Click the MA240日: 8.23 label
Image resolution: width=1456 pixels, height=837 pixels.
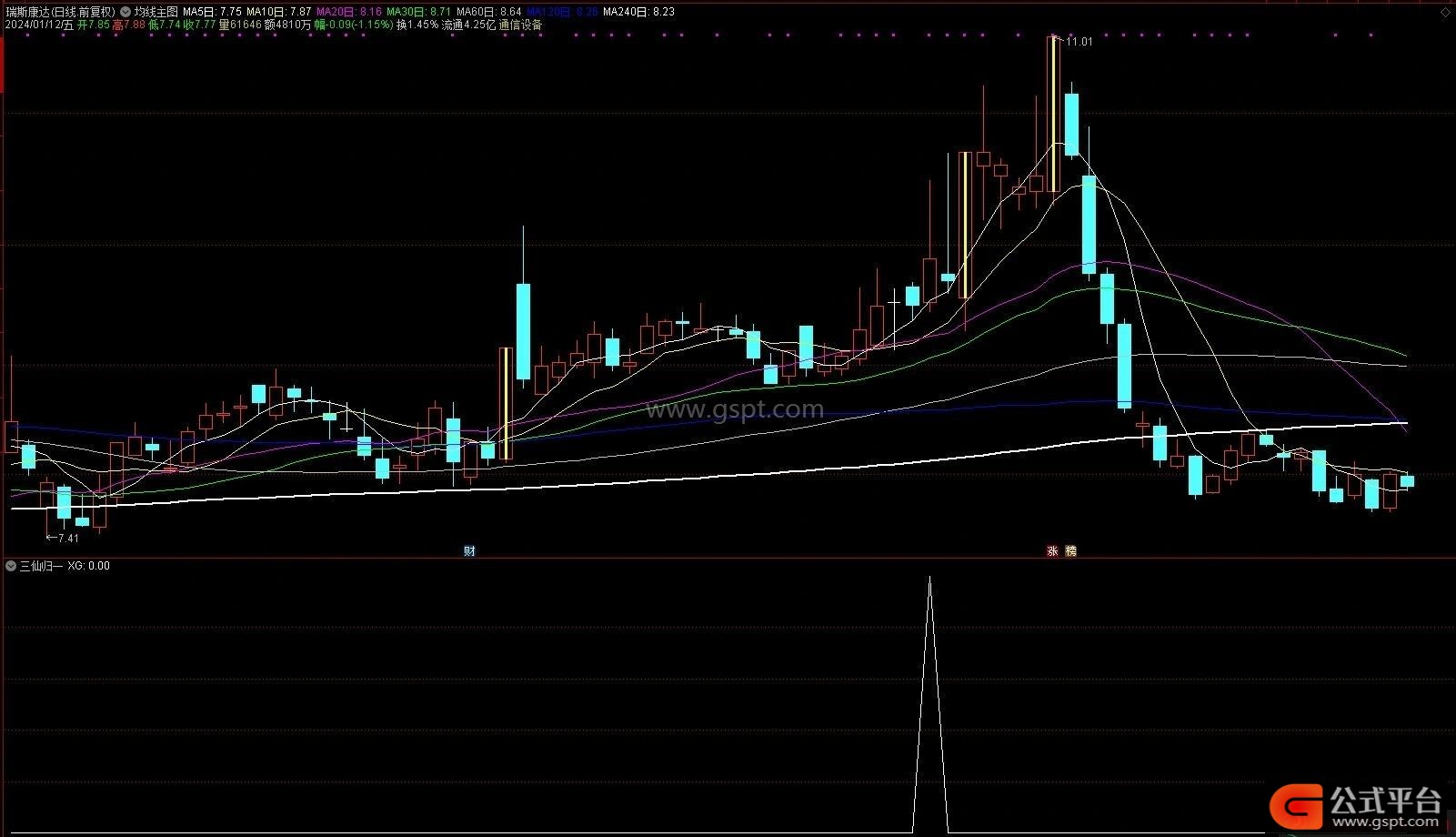pyautogui.click(x=638, y=12)
